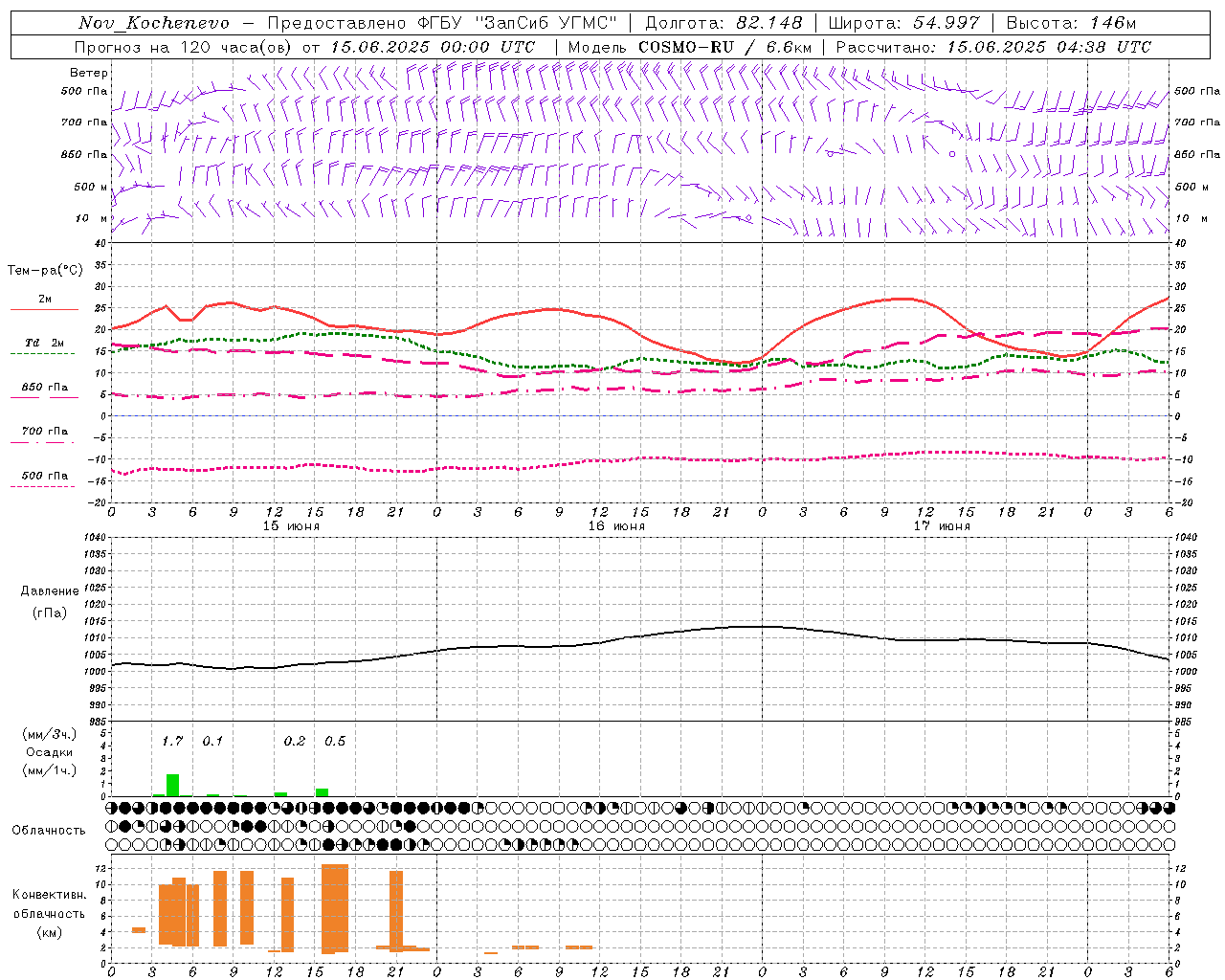Select the Модель COSMO-RU / 6.6км label
Screen dimensions: 1225x980
tap(690, 47)
